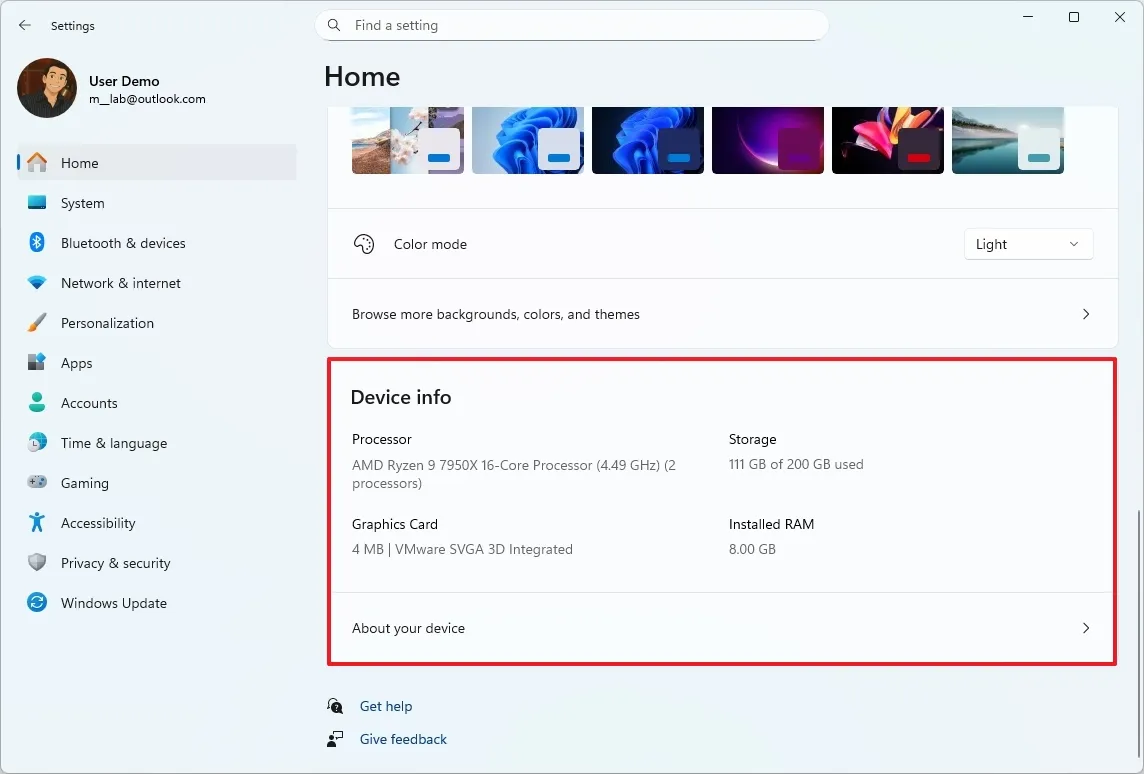The height and width of the screenshot is (774, 1144).
Task: Open the Get help link
Action: 386,706
